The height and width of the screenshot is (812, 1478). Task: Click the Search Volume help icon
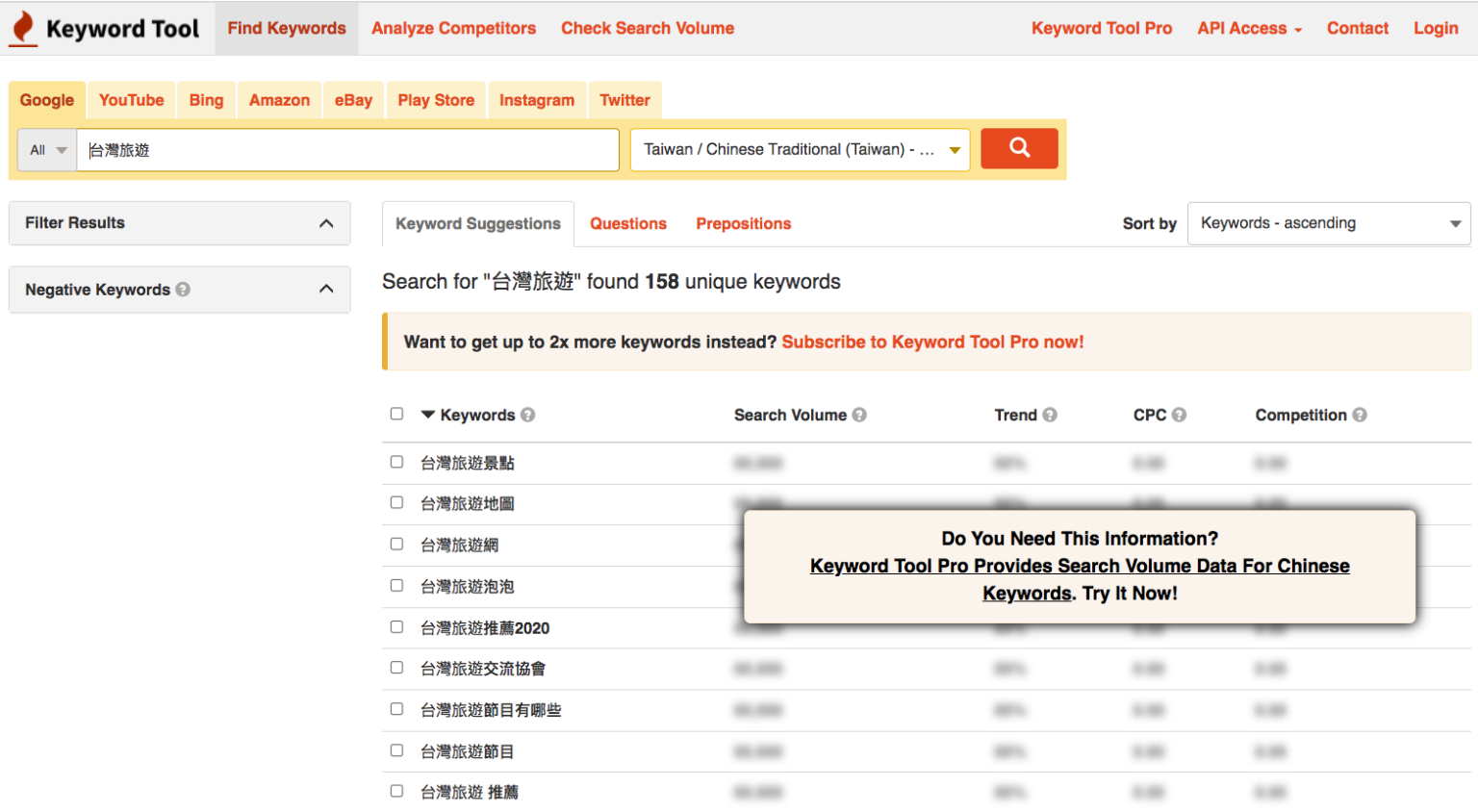coord(859,415)
